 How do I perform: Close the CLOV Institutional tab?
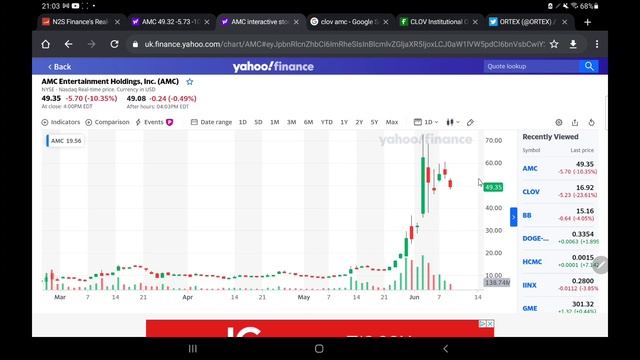click(475, 22)
